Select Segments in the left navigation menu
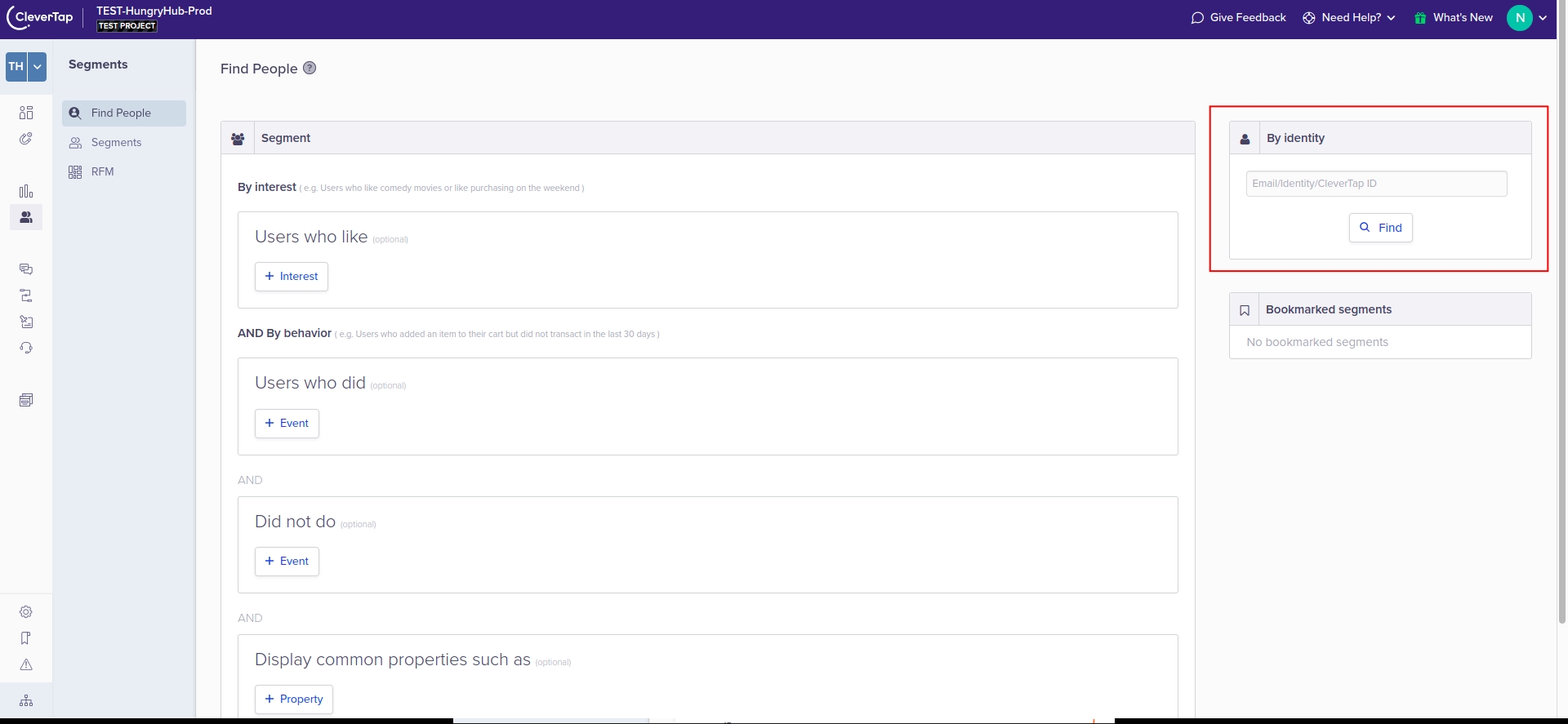The image size is (1568, 724). [x=116, y=142]
